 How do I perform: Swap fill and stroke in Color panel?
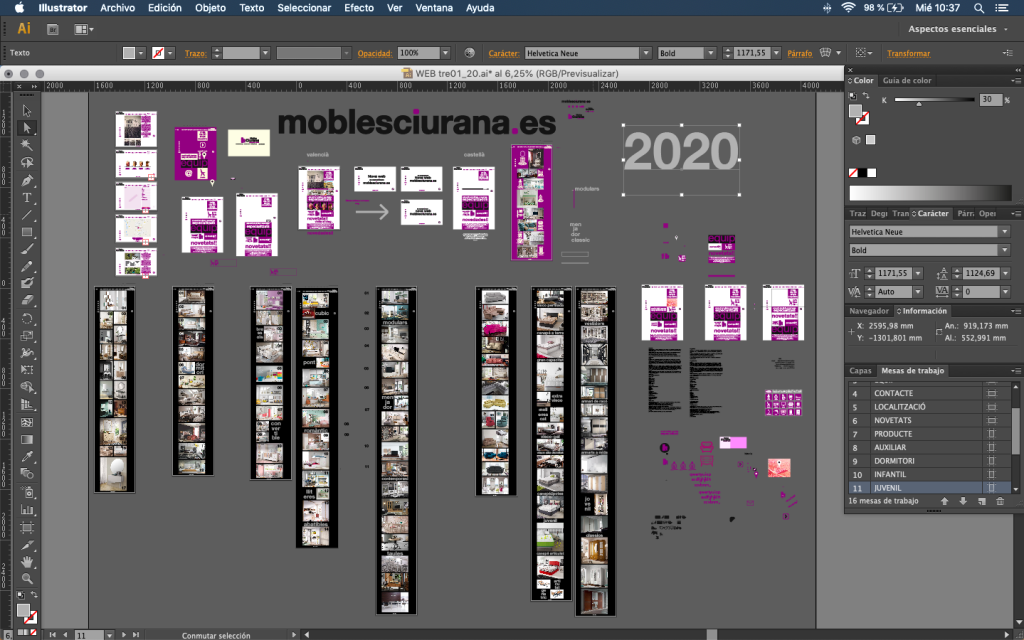point(866,96)
